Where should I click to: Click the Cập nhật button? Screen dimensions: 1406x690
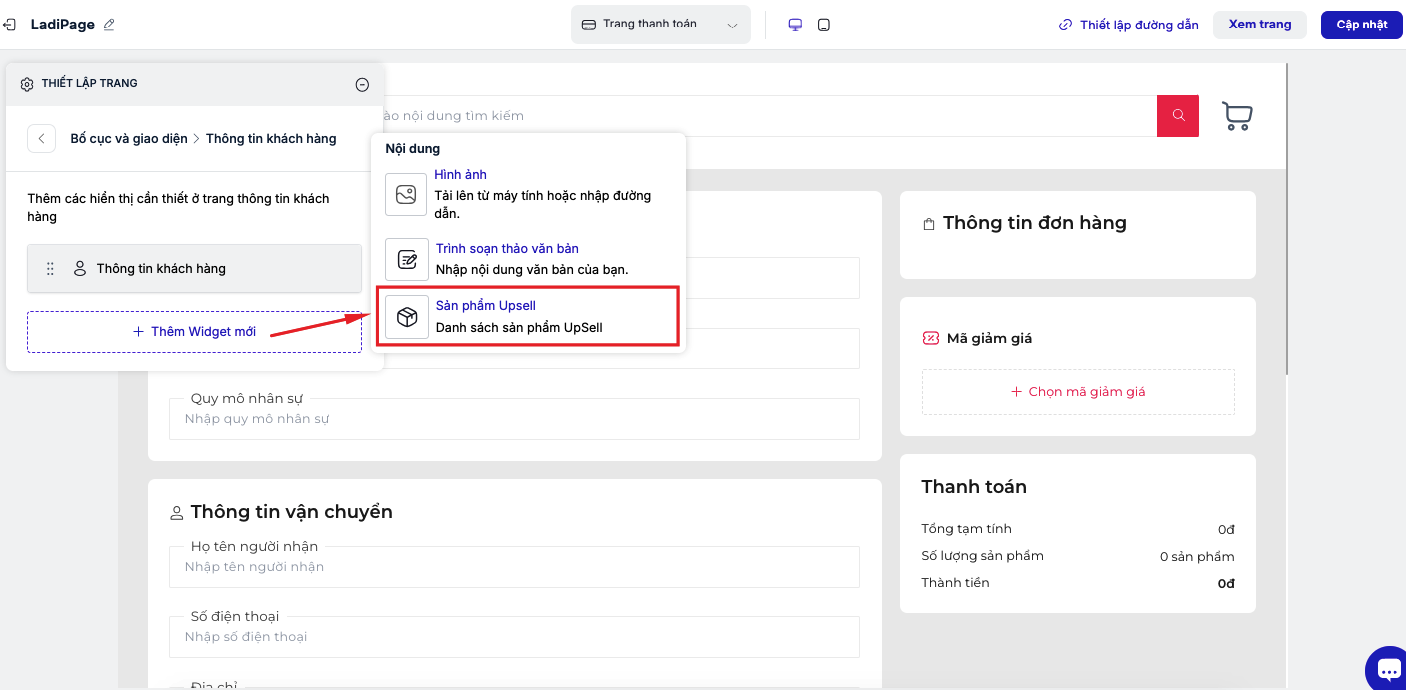pyautogui.click(x=1362, y=25)
